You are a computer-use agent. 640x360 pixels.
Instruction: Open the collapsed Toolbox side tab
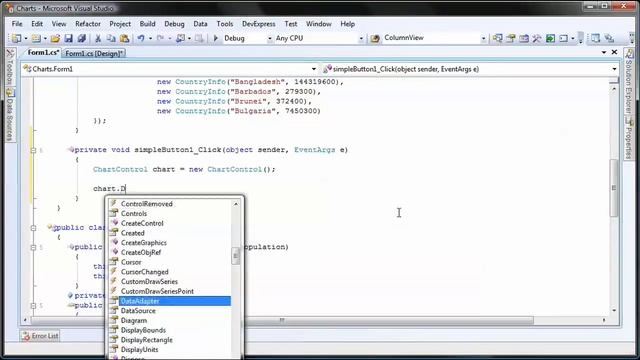point(10,66)
